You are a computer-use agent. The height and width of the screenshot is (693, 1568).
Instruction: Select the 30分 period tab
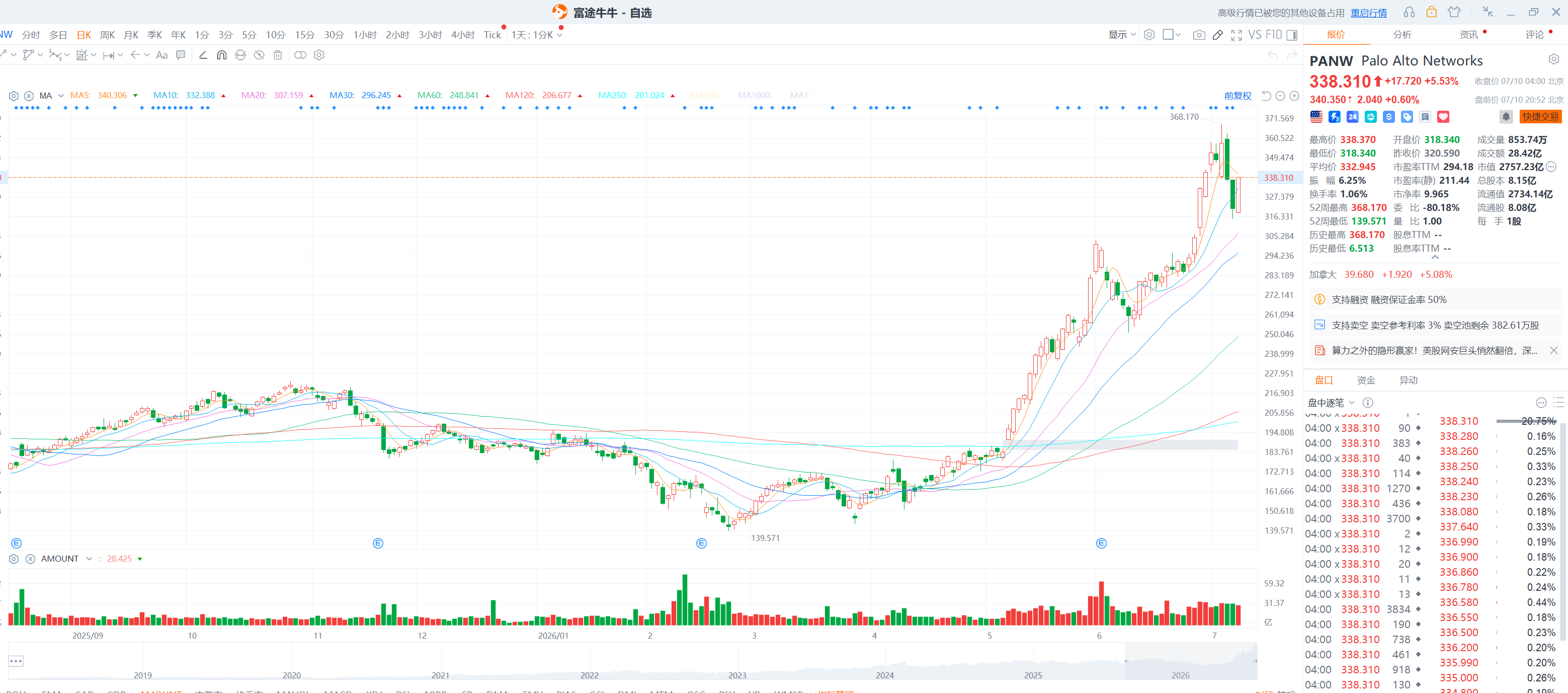pos(334,35)
